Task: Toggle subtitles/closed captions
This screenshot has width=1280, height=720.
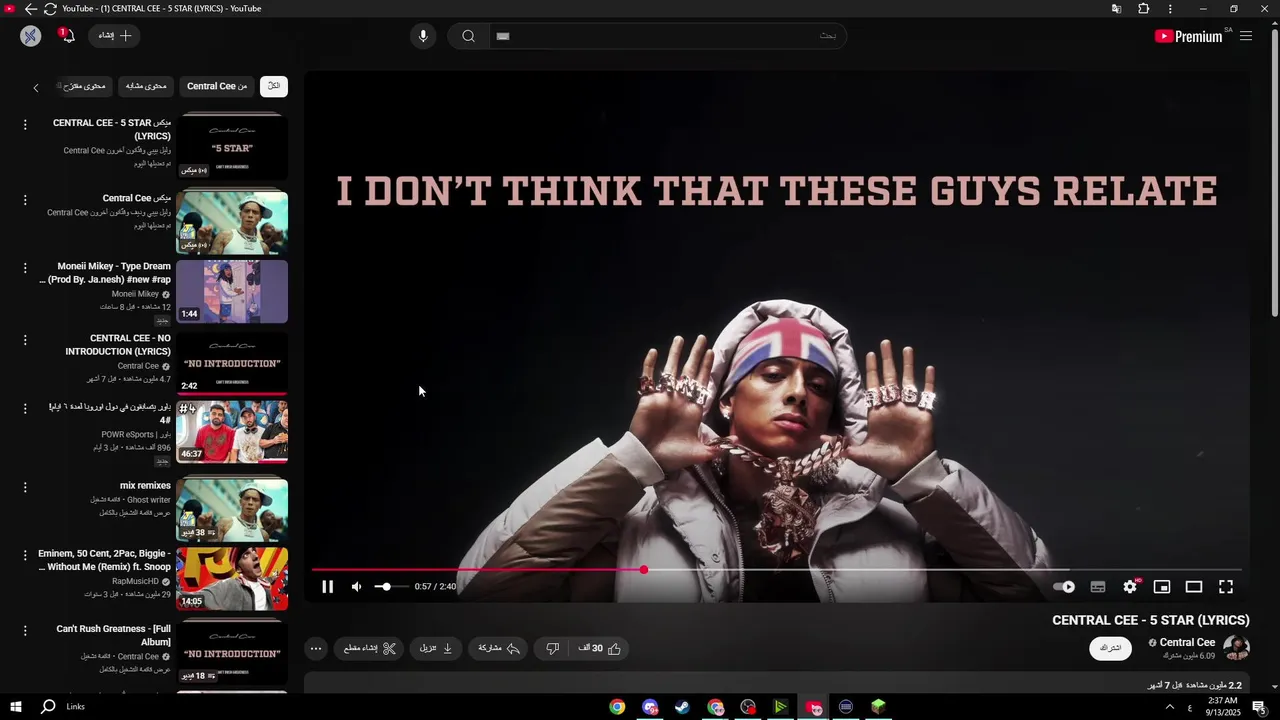Action: (1098, 587)
